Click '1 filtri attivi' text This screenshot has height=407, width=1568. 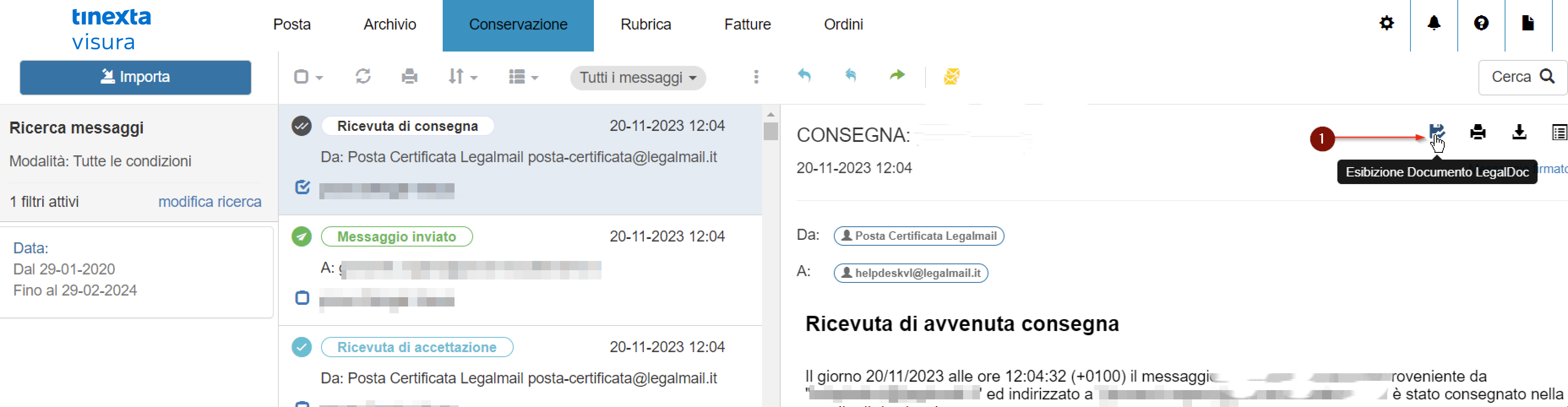coord(44,202)
